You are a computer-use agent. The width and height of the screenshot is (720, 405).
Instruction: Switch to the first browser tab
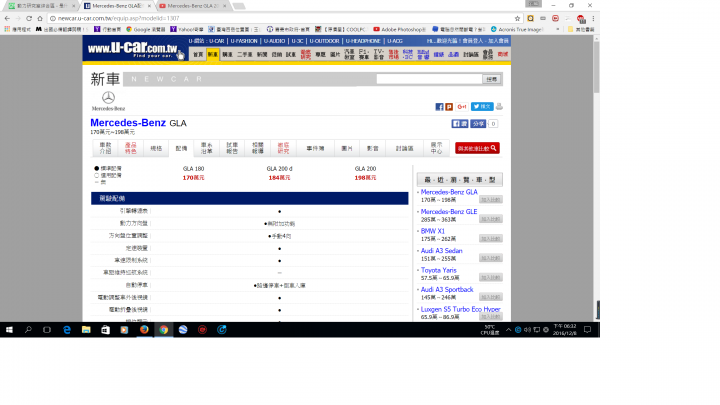point(42,6)
